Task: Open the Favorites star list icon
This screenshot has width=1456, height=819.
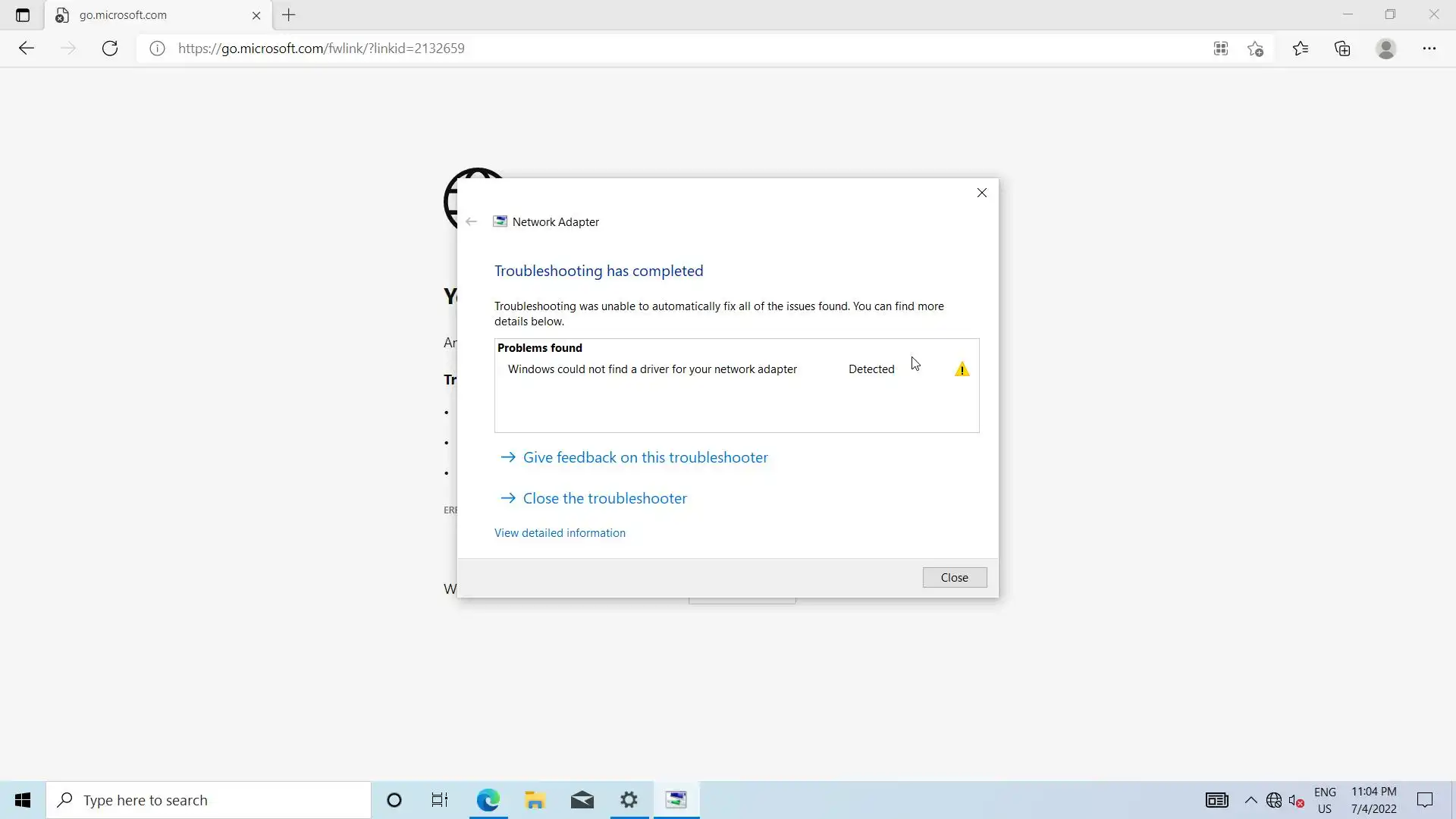Action: point(1301,49)
